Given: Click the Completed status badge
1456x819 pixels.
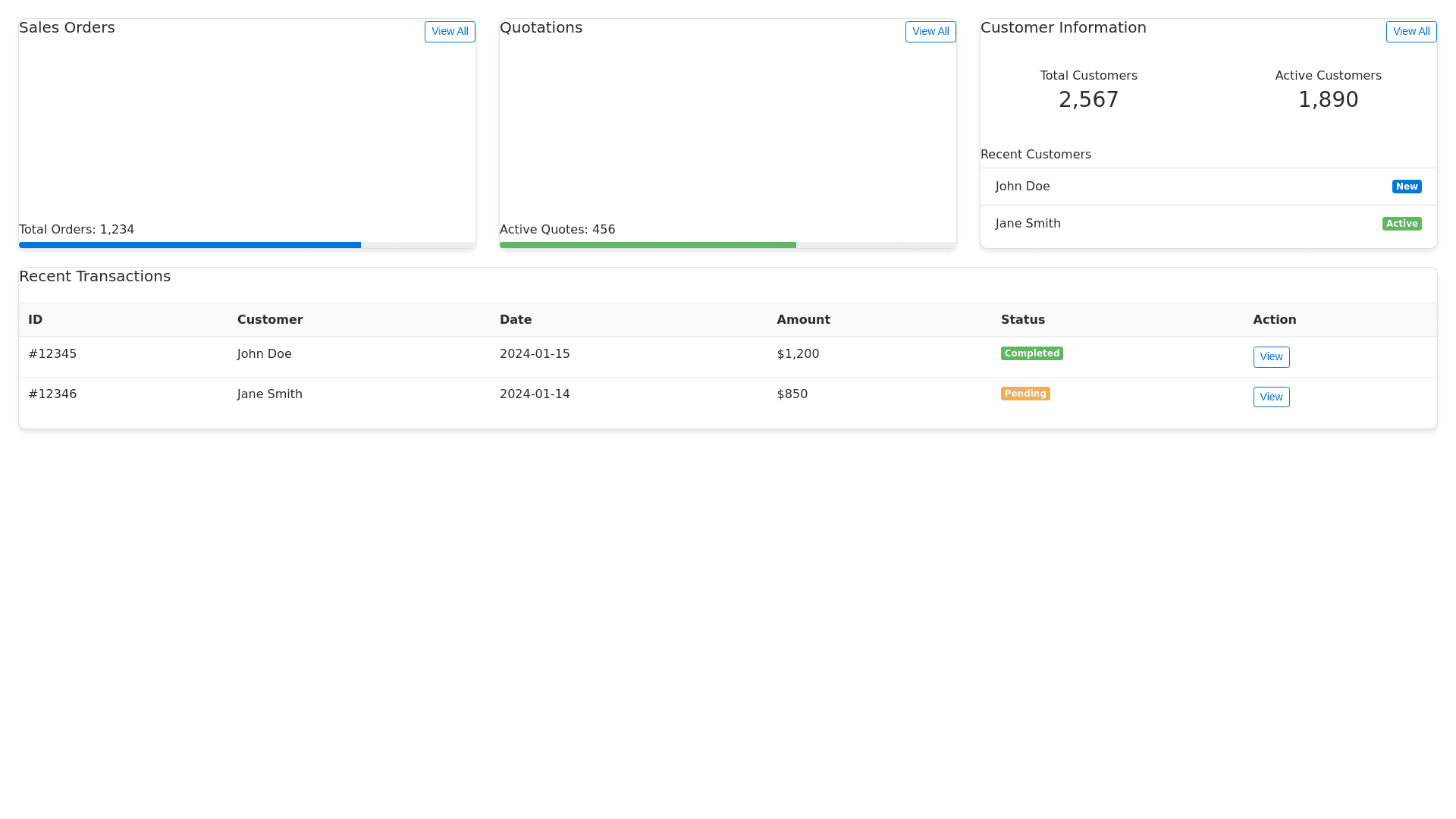Looking at the screenshot, I should (1031, 353).
